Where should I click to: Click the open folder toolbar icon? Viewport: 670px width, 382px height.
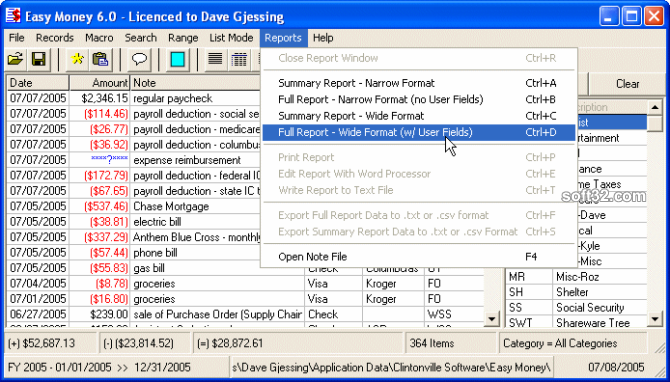pyautogui.click(x=15, y=59)
